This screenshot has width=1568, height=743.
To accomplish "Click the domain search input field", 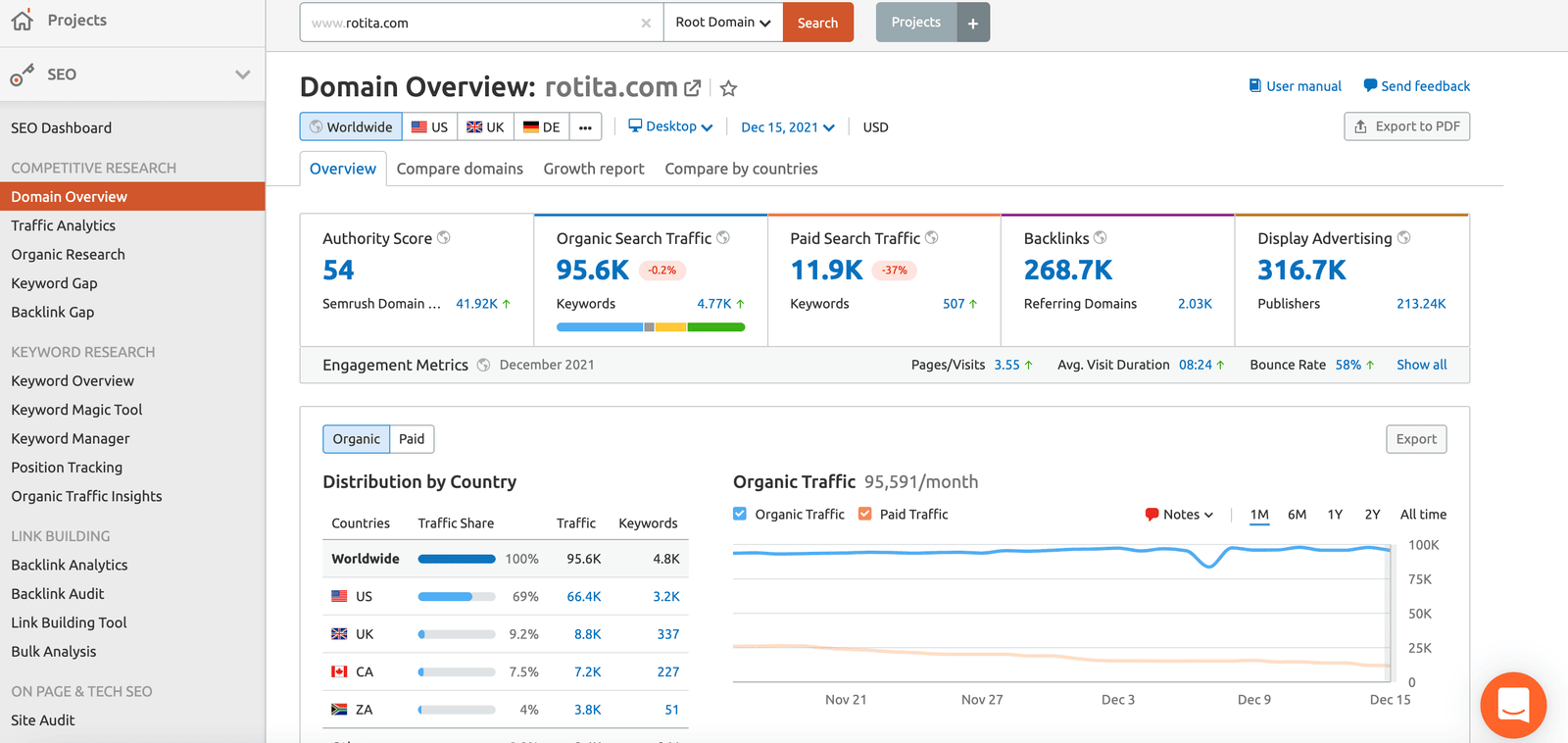I will click(x=470, y=23).
